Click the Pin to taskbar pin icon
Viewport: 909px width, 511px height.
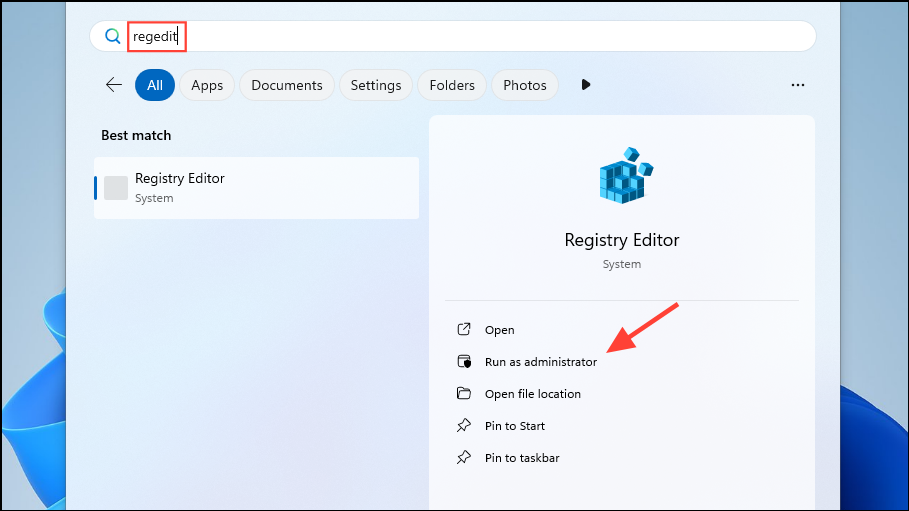[x=464, y=458]
